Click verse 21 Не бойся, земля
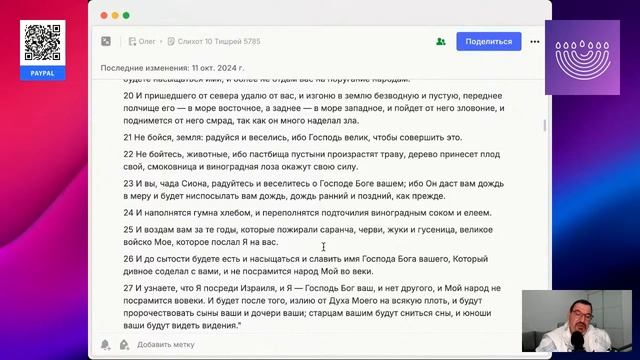Screen dimensions: 640x360 293,138
